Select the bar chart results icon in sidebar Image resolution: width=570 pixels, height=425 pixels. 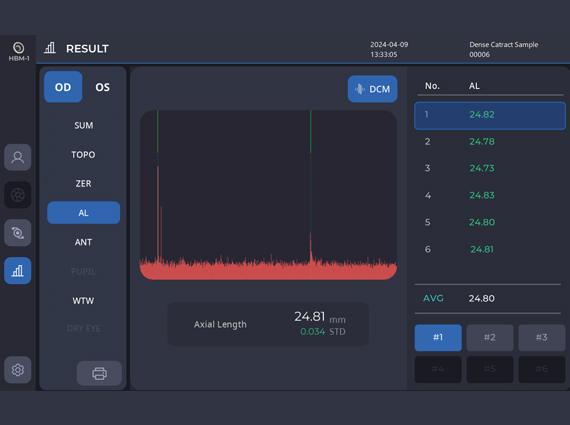pyautogui.click(x=17, y=270)
